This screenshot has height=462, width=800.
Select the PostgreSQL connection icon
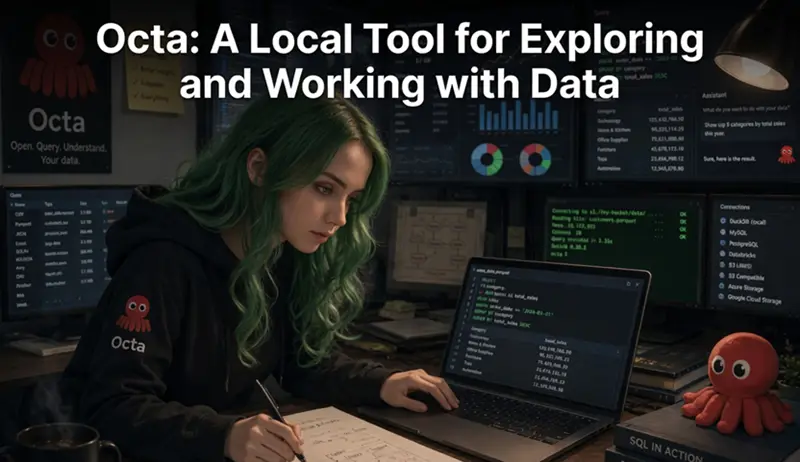coord(723,243)
